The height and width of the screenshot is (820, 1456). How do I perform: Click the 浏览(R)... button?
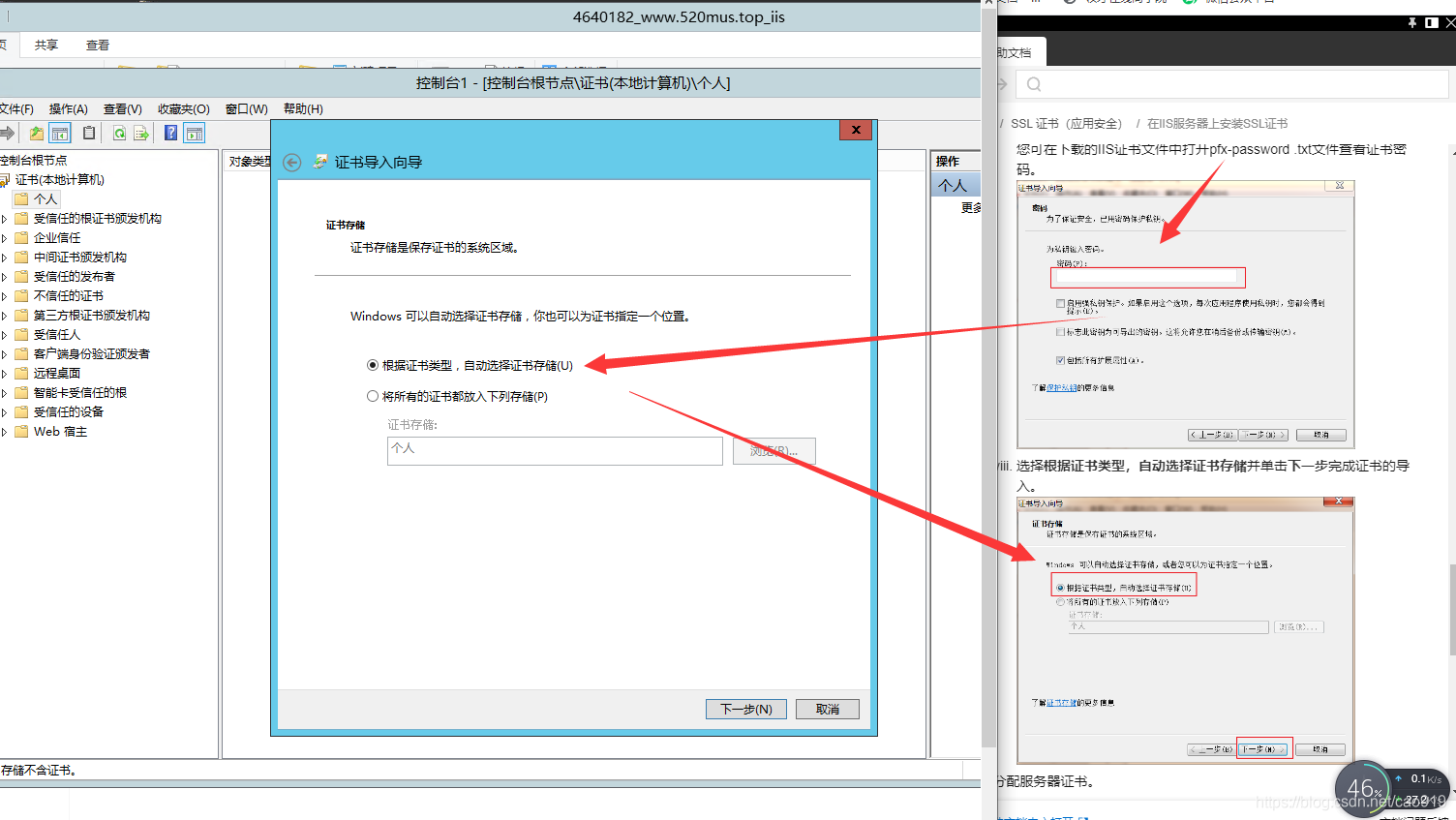pyautogui.click(x=773, y=451)
